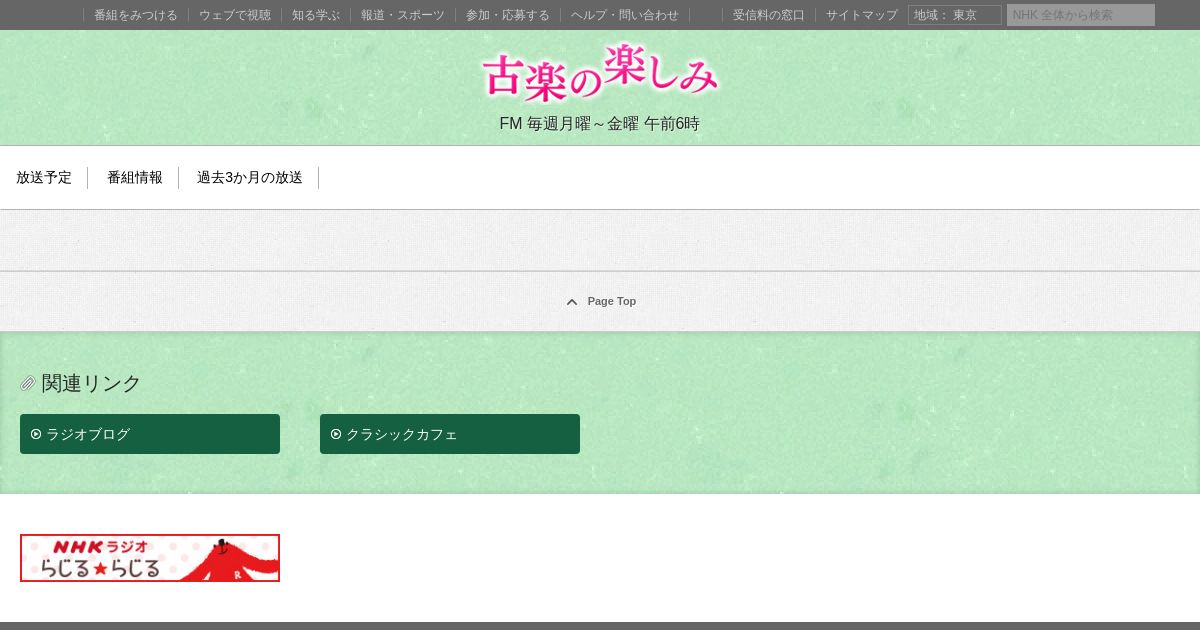Follow the 受信料の窓口 link
1200x630 pixels.
[x=769, y=15]
